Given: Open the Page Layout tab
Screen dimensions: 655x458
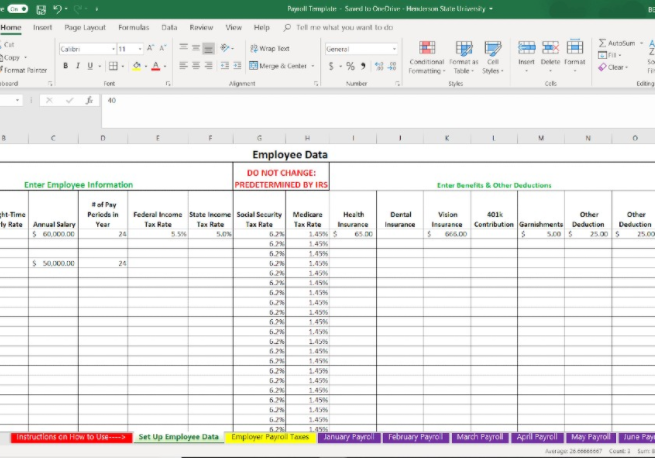Looking at the screenshot, I should 85,27.
